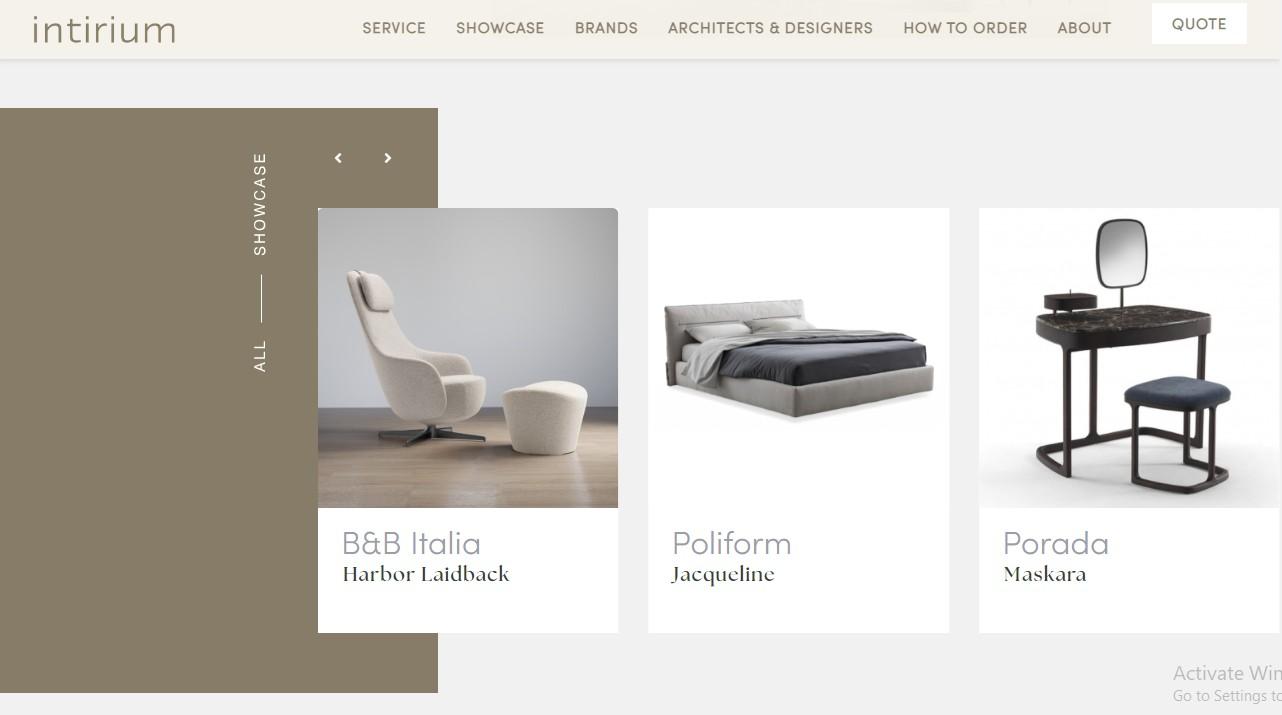This screenshot has width=1282, height=715.
Task: Open the HOW TO ORDER page
Action: point(965,28)
